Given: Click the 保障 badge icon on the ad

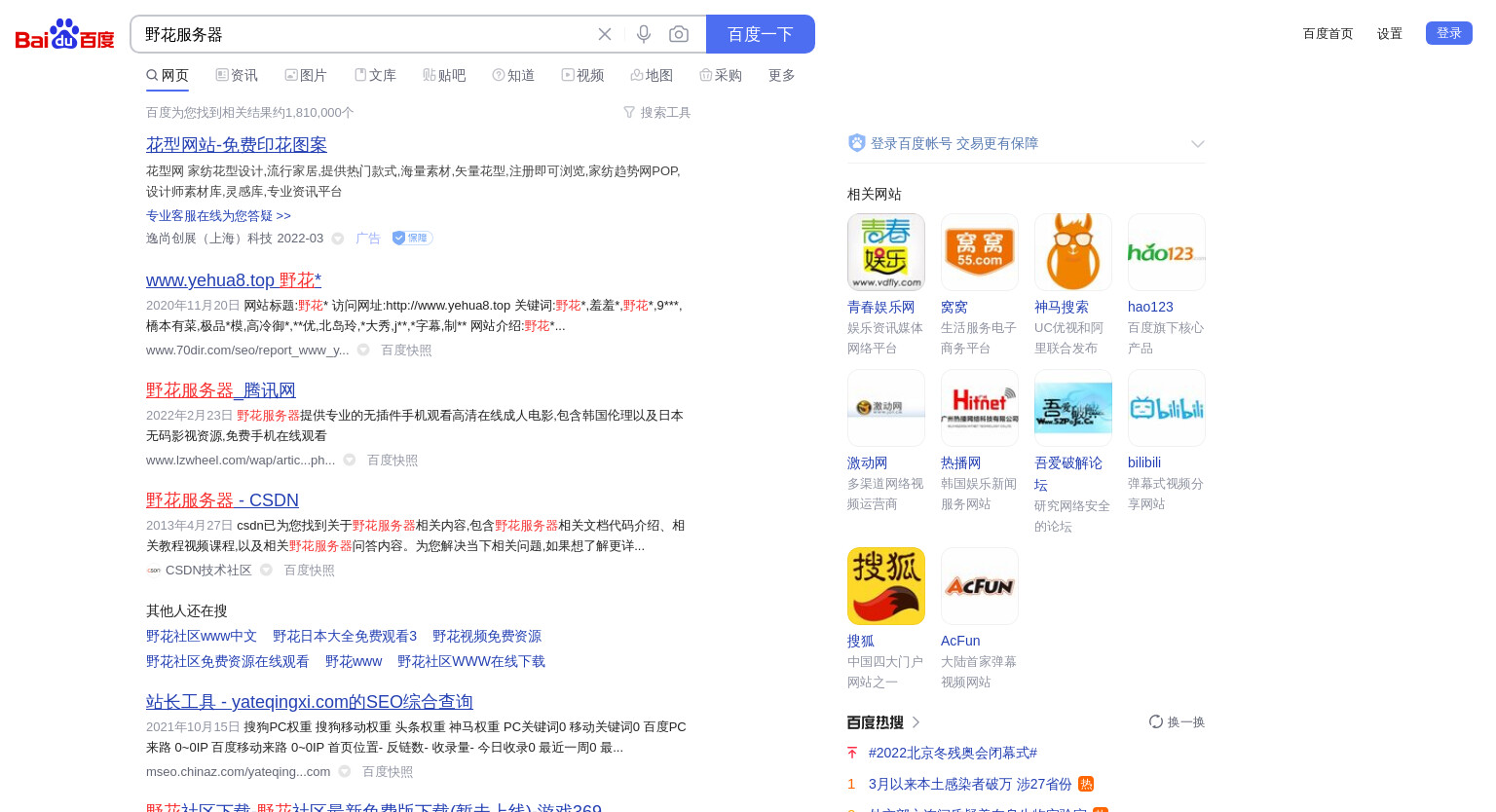Looking at the screenshot, I should 412,238.
